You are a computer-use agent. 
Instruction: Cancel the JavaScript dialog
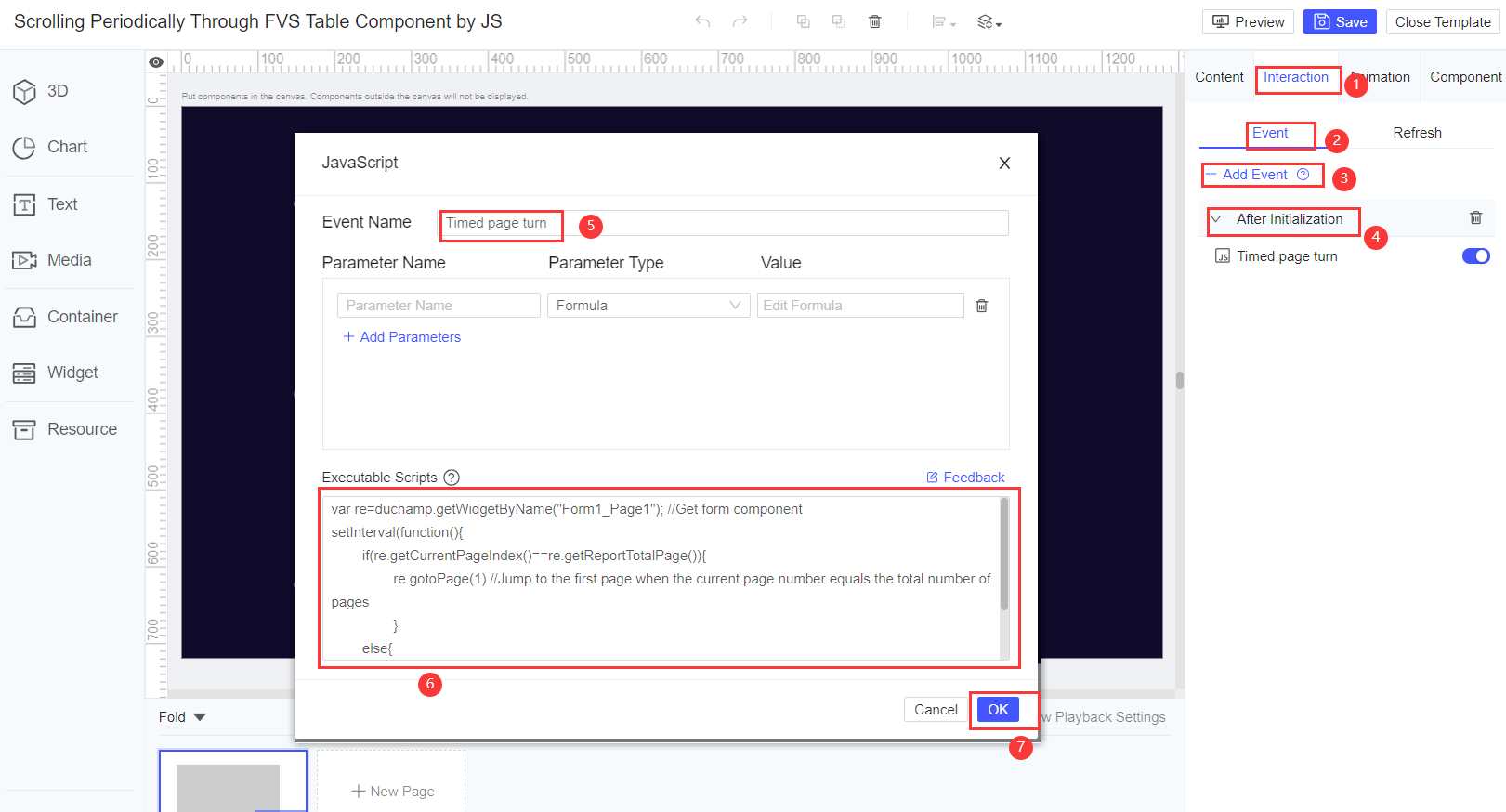click(x=936, y=710)
